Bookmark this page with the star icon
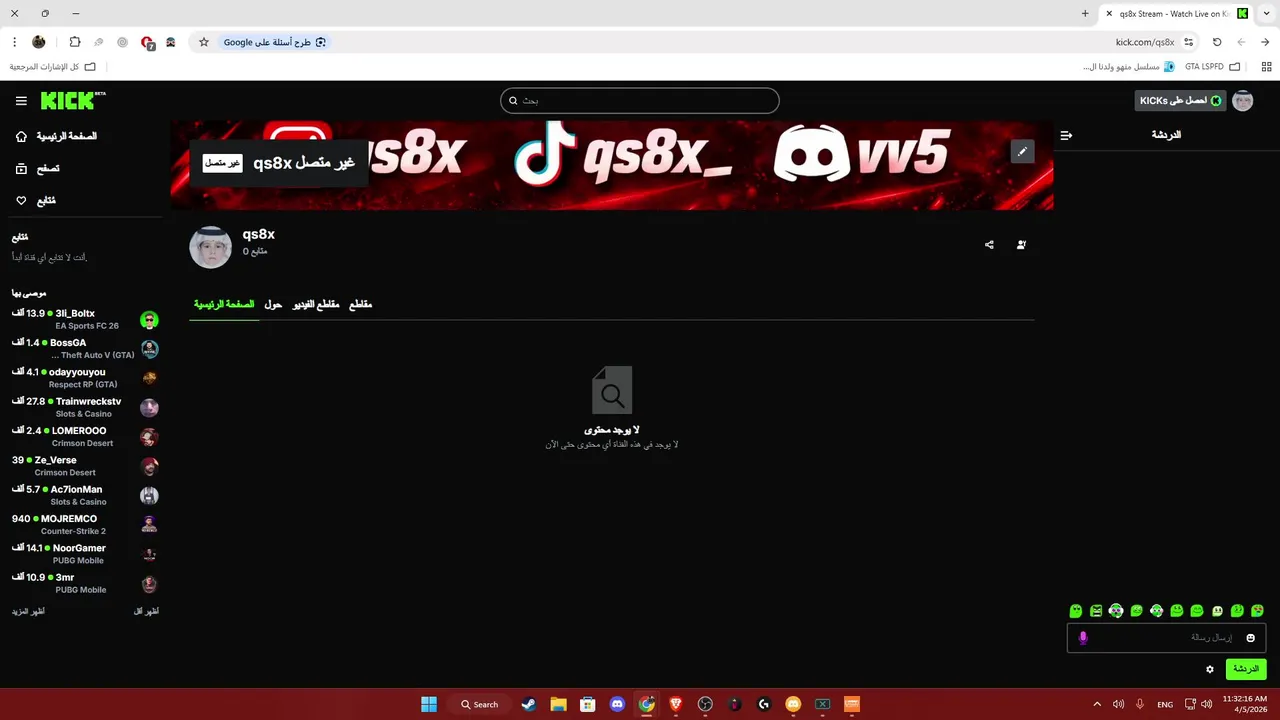1280x720 pixels. (204, 42)
